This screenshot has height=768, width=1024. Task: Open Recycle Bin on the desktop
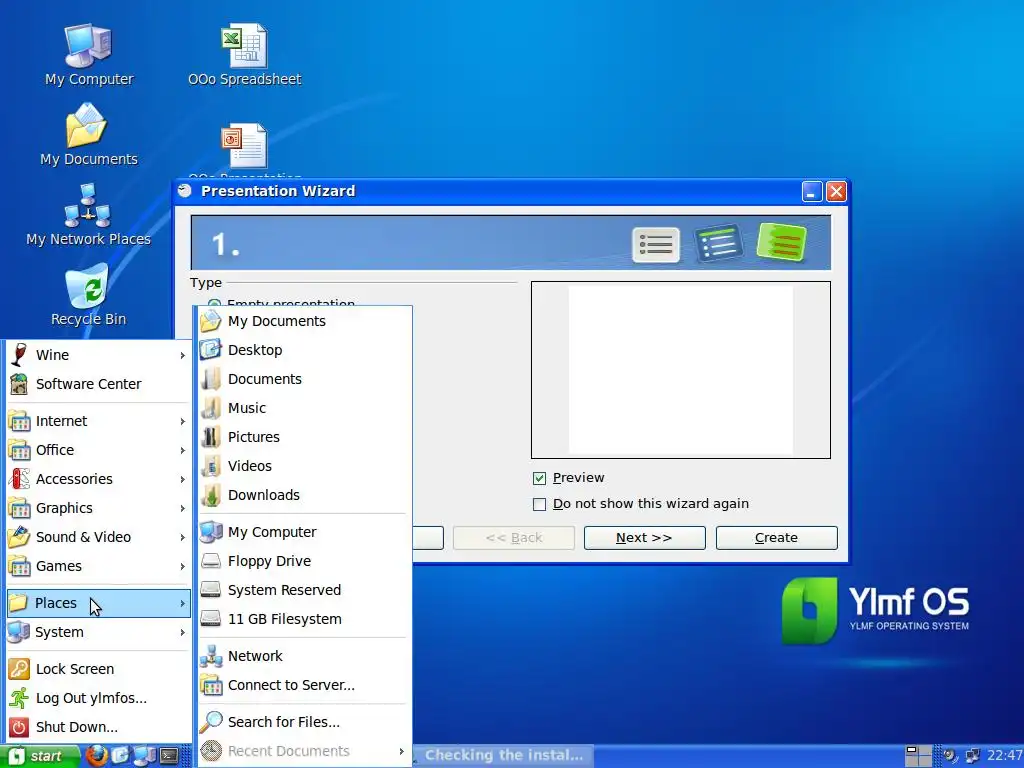coord(88,295)
